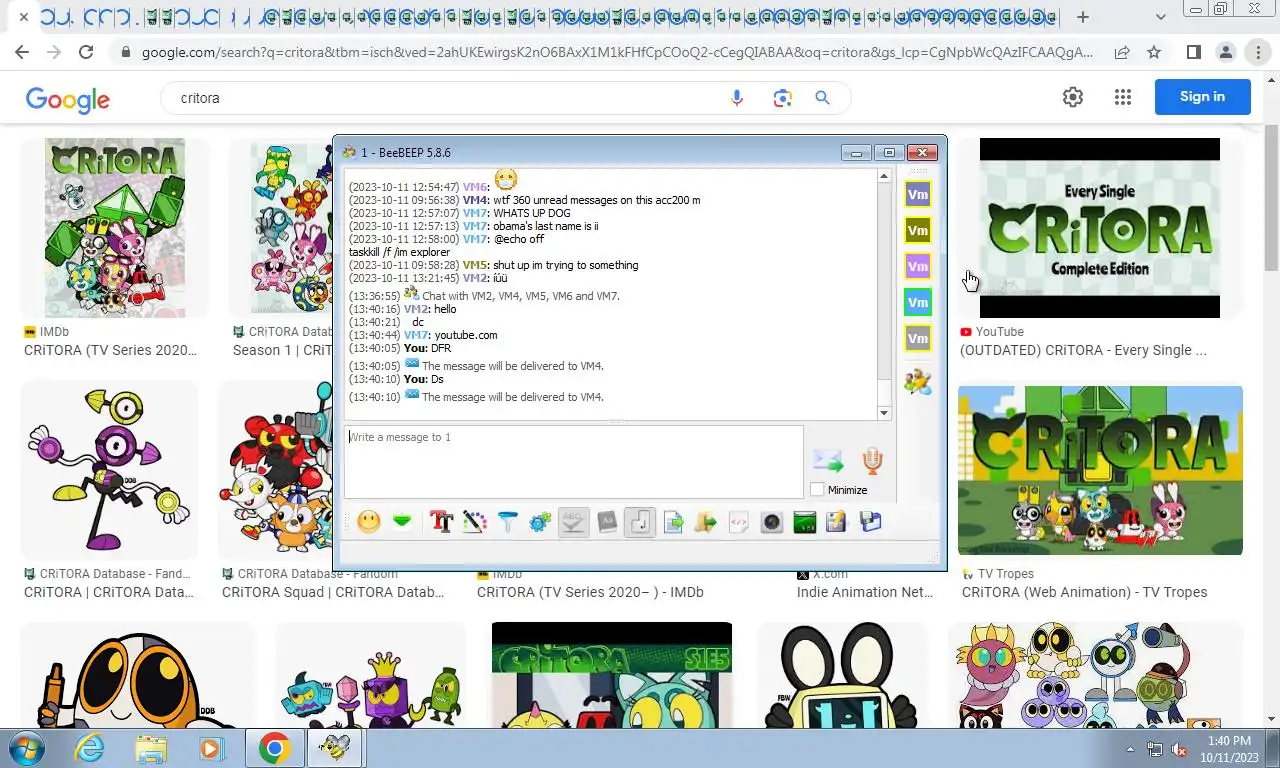Toggle the dictionary word completer button
1280x768 pixels.
(x=607, y=522)
